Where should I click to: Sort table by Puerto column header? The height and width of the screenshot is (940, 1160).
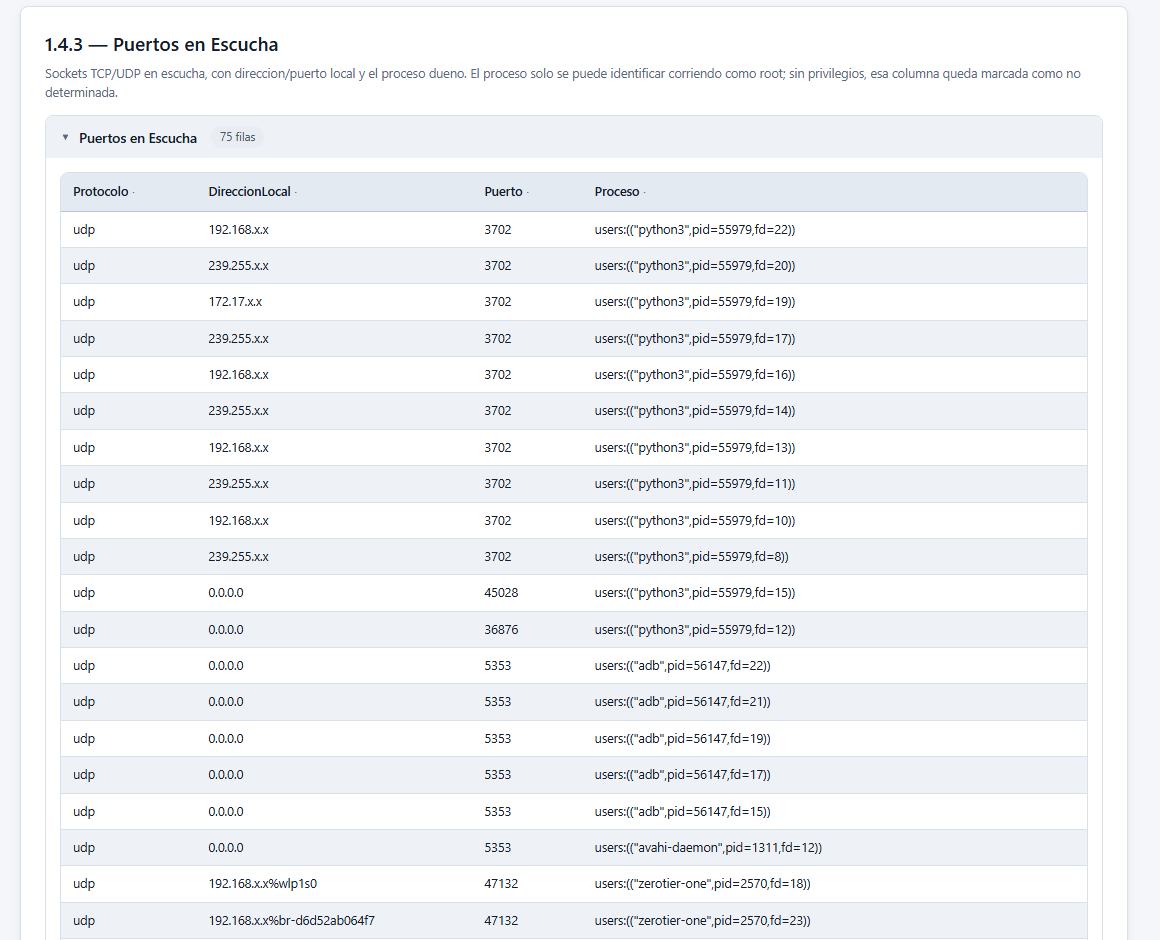click(x=506, y=192)
